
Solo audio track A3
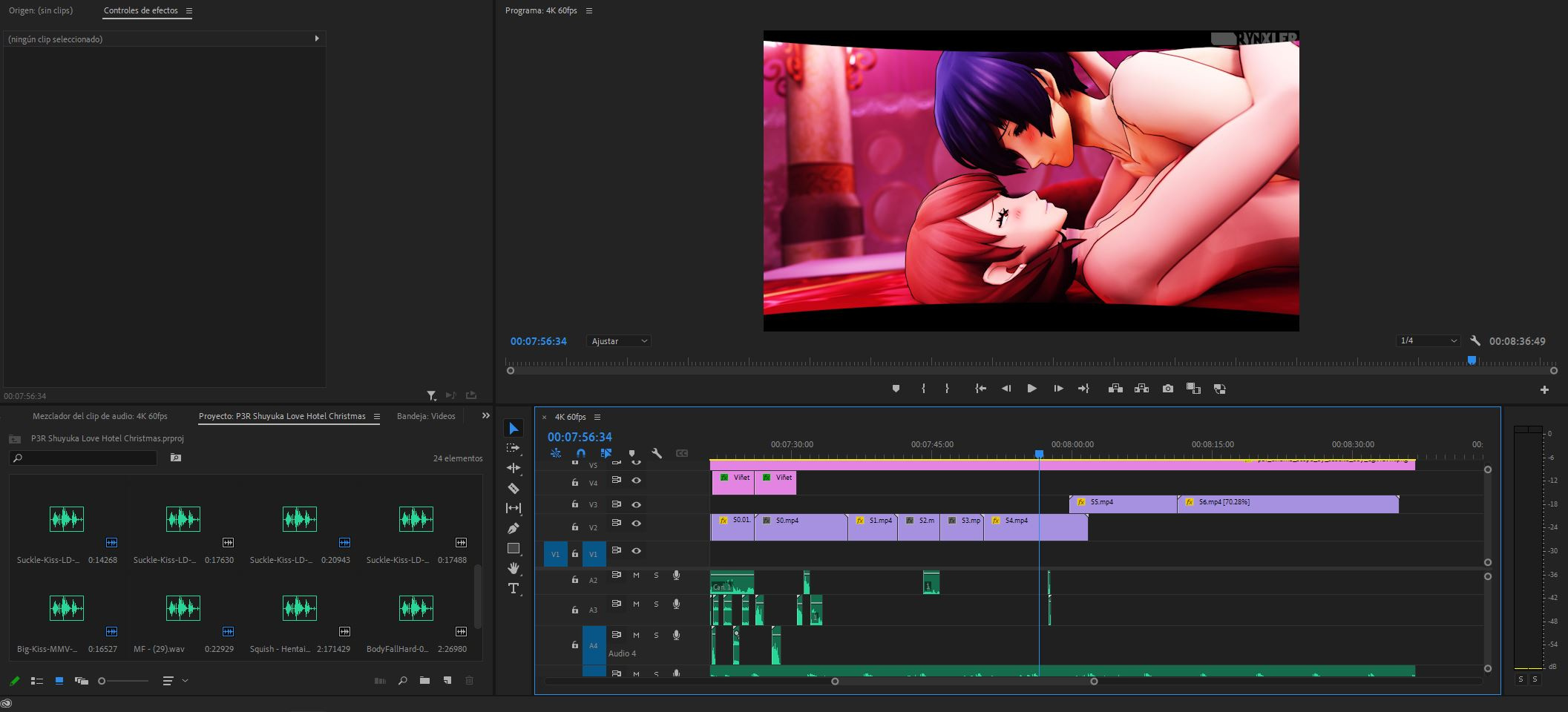coord(656,604)
